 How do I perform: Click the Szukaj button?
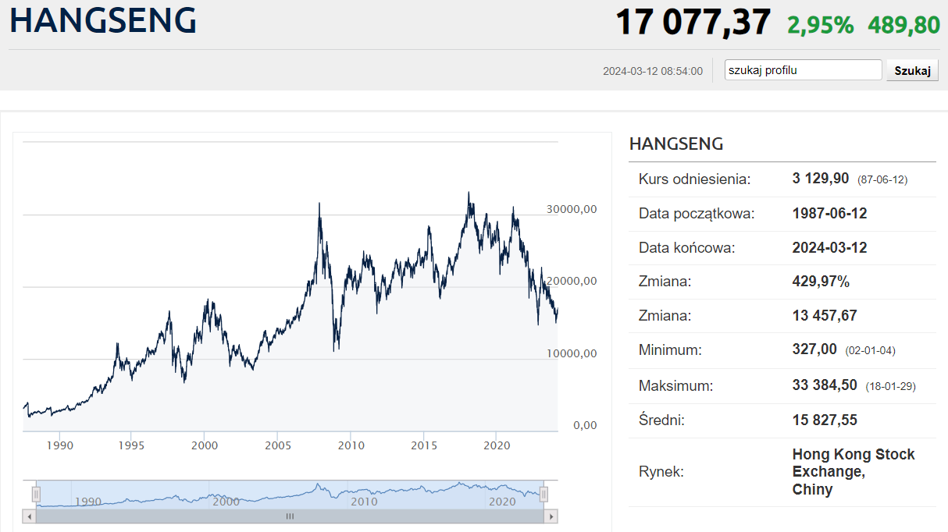pos(912,71)
